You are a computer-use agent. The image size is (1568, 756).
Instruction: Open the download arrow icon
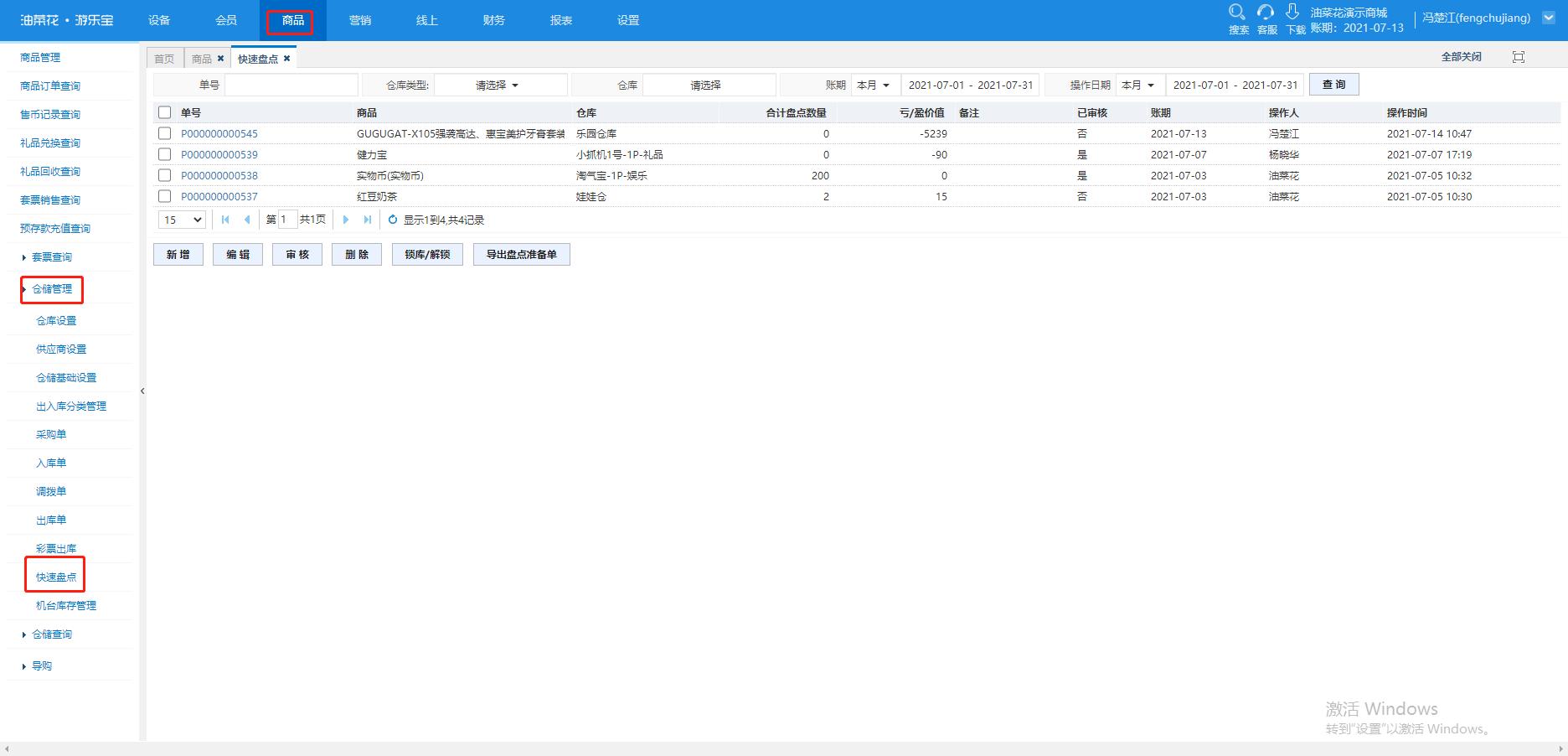[x=1292, y=12]
